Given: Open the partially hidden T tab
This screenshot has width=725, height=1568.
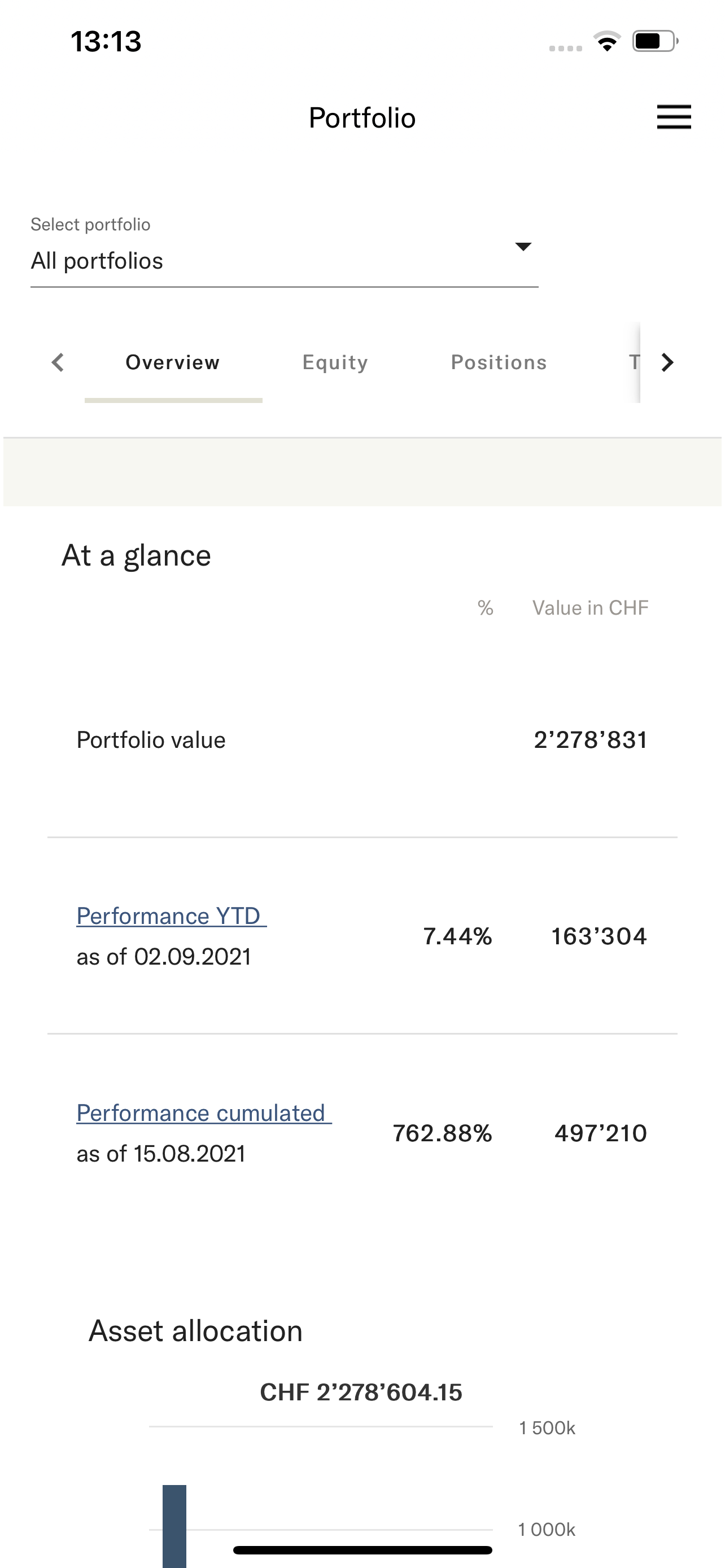Looking at the screenshot, I should click(x=634, y=363).
